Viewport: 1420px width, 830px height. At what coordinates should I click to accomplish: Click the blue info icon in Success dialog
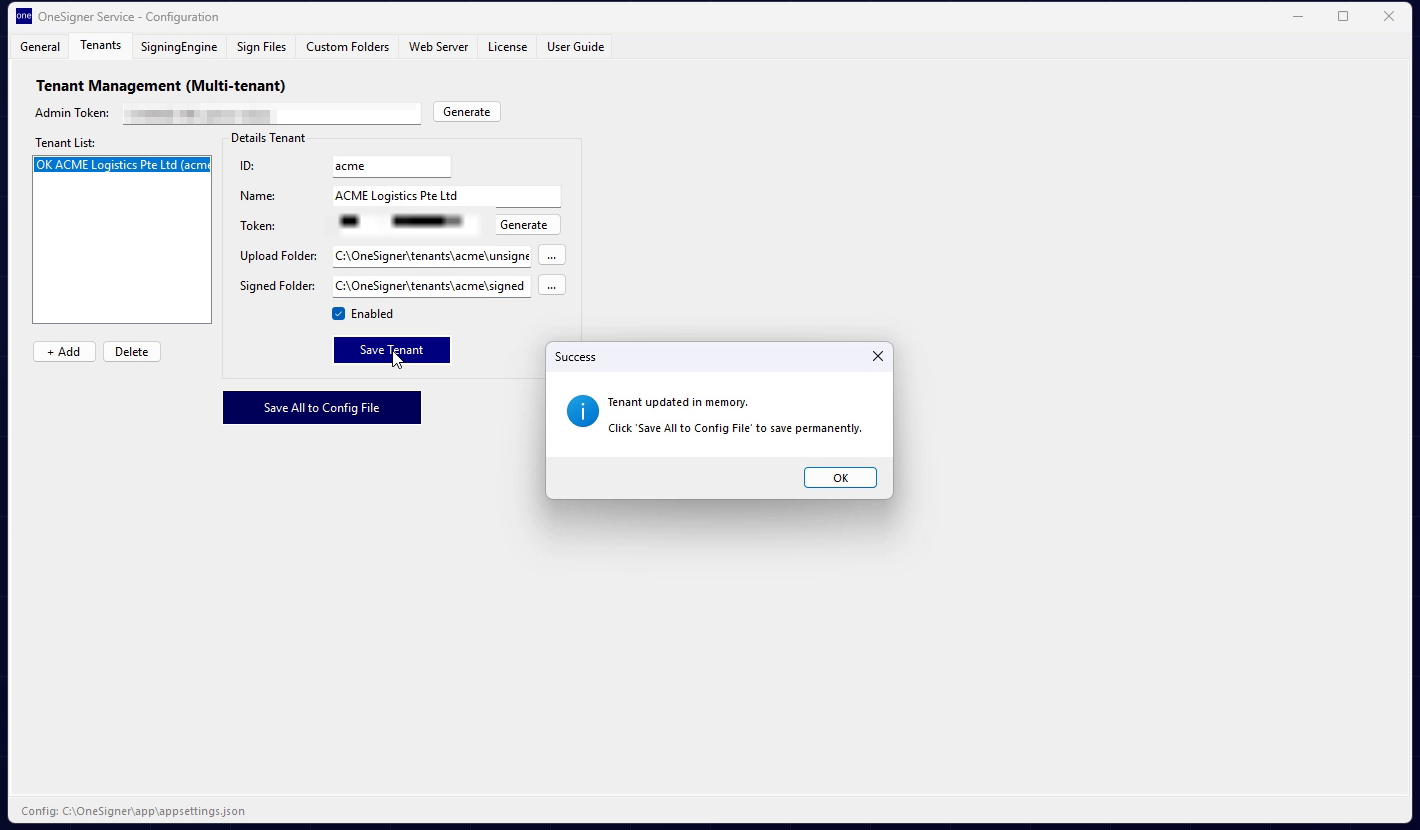pos(583,411)
